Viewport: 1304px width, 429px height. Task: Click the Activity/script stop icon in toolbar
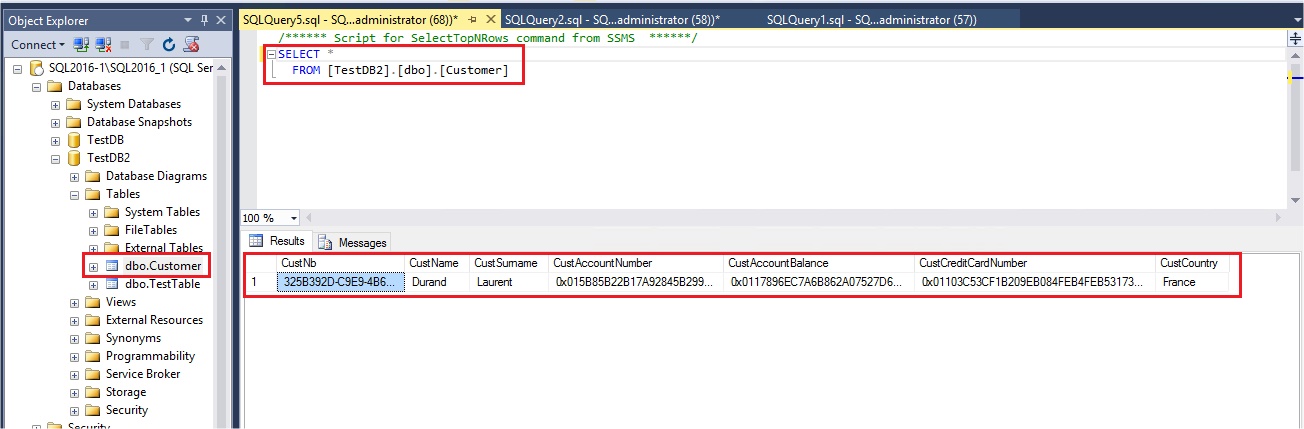pyautogui.click(x=192, y=45)
